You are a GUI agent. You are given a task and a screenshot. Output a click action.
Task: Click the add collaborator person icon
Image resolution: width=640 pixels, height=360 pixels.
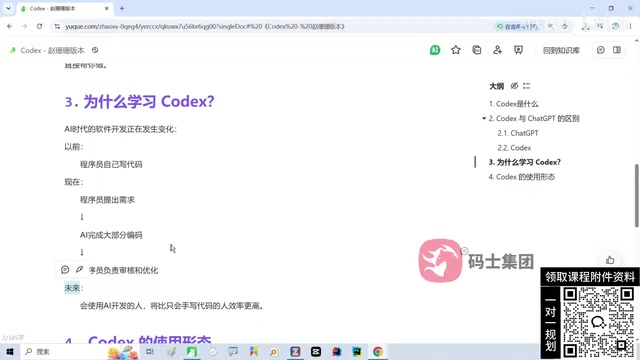coord(497,50)
